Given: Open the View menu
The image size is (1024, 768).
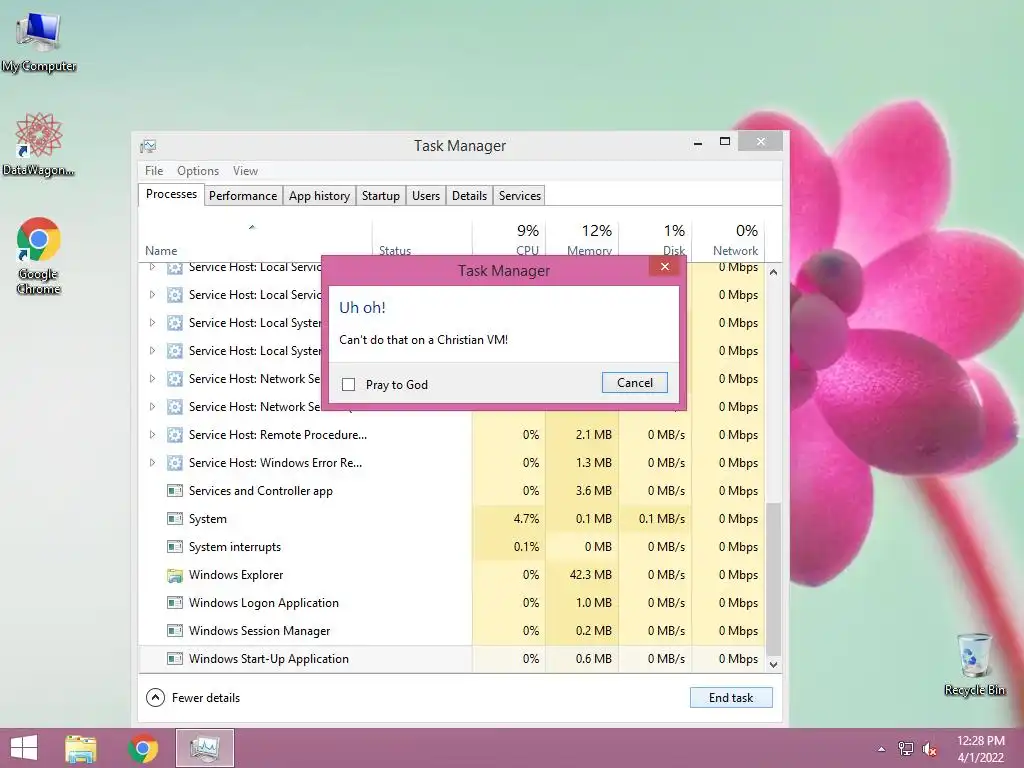Looking at the screenshot, I should pos(246,171).
